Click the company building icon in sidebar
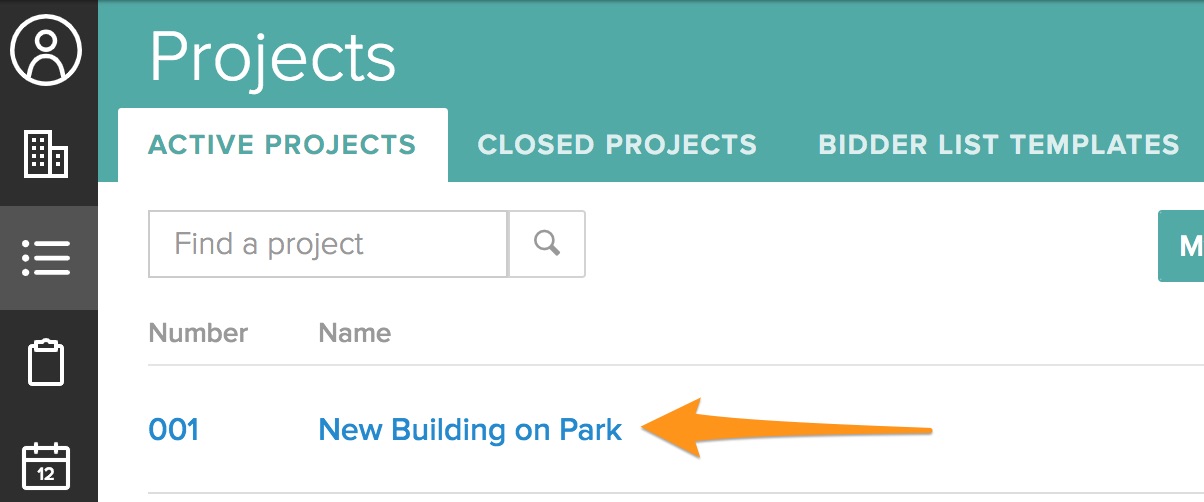 [46, 154]
